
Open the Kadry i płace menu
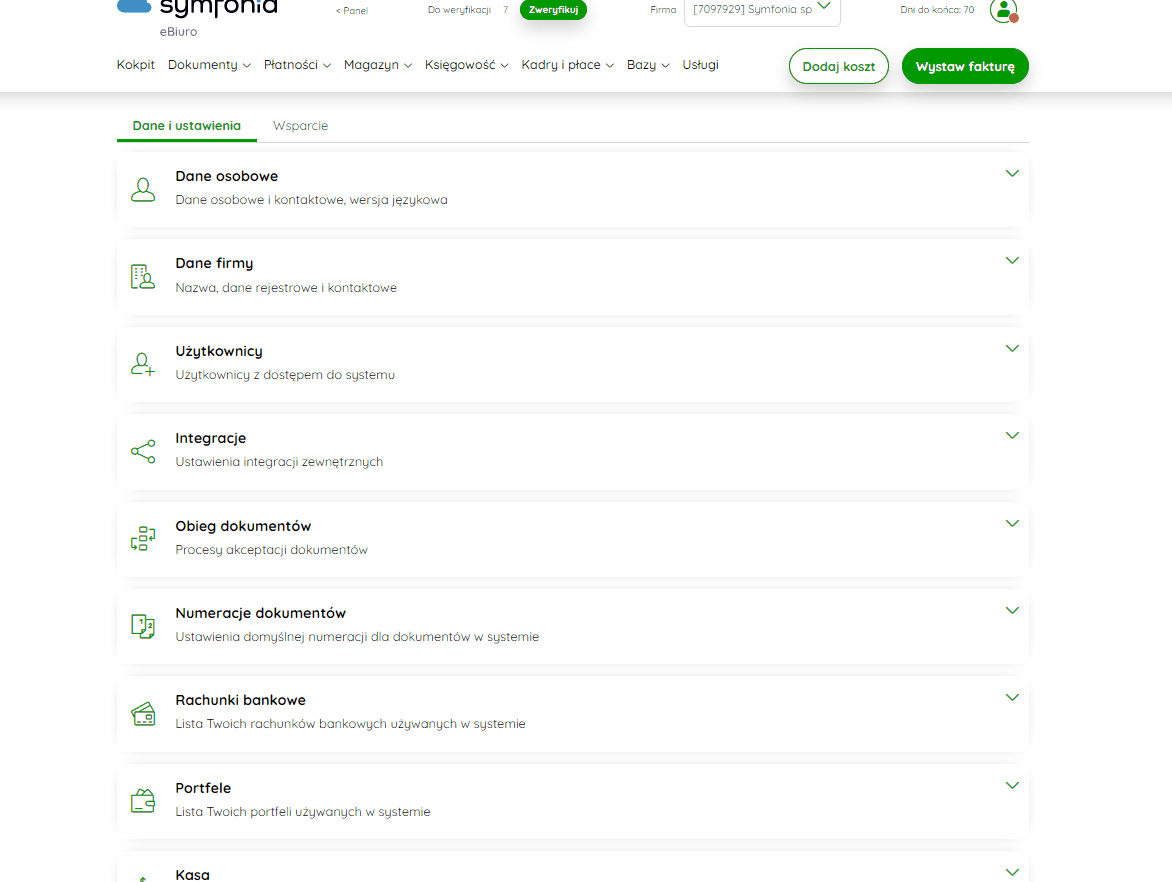point(567,65)
